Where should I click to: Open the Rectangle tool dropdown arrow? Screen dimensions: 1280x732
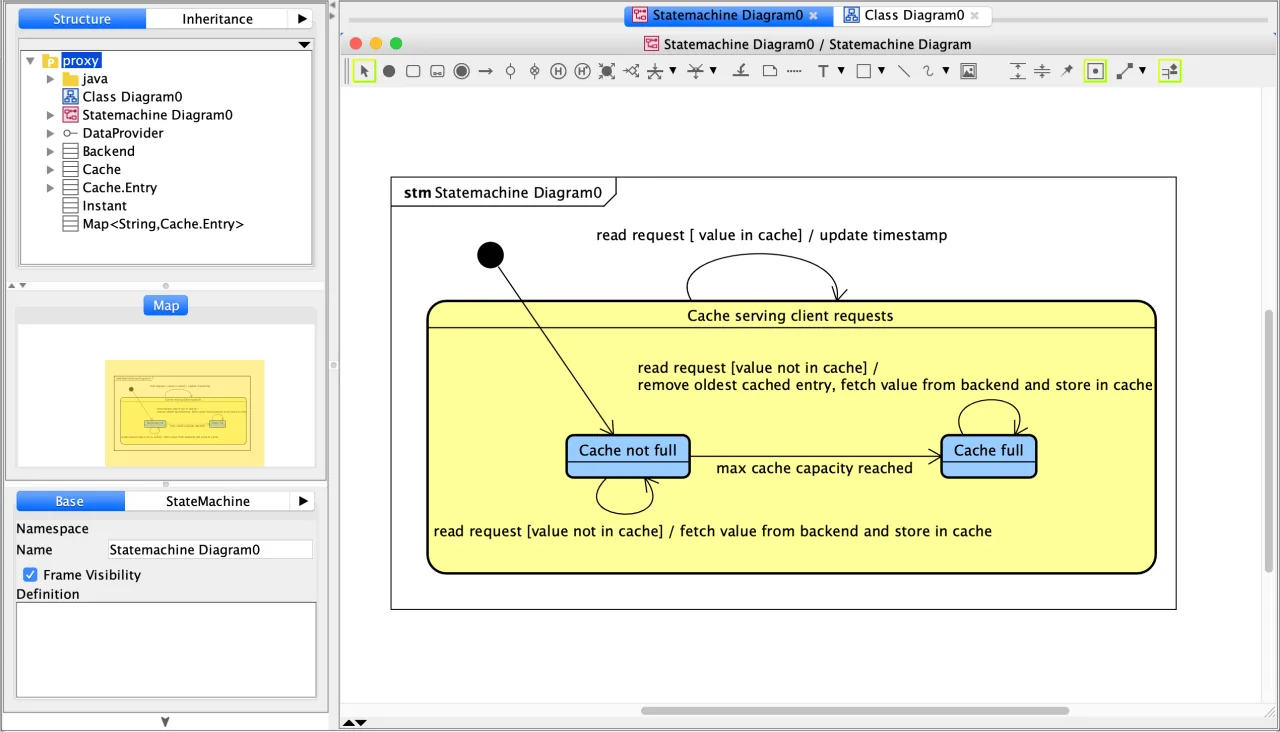click(x=881, y=71)
